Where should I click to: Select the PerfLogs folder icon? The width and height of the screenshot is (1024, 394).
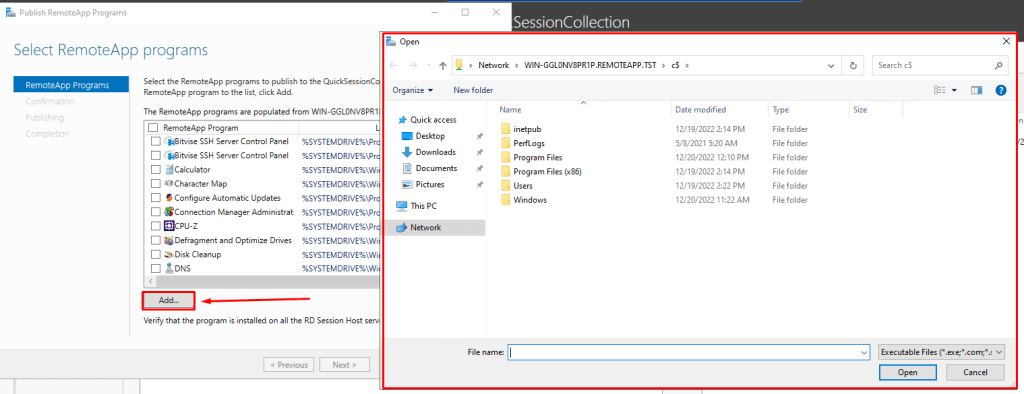(505, 143)
